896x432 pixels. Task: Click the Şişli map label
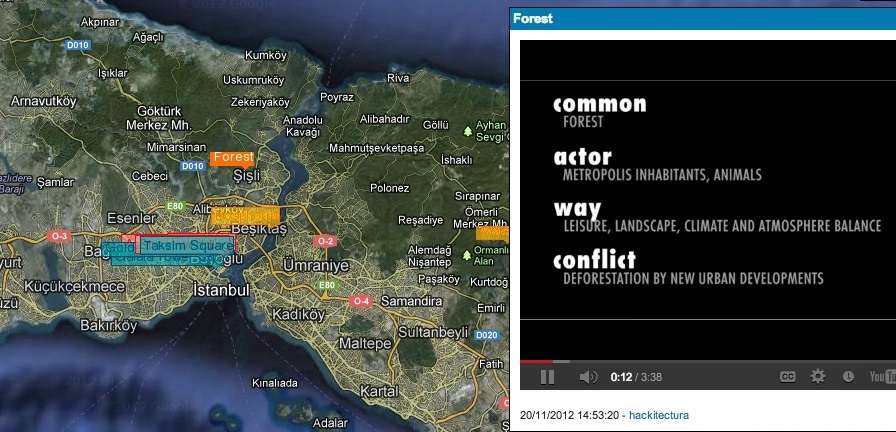pyautogui.click(x=247, y=175)
